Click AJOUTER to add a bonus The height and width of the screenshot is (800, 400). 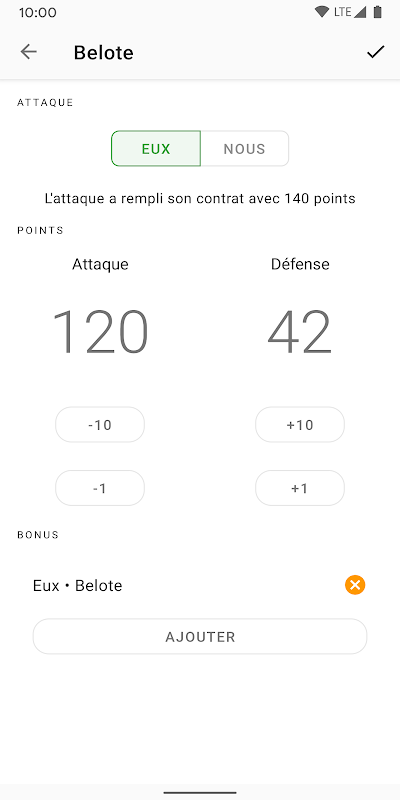point(200,637)
